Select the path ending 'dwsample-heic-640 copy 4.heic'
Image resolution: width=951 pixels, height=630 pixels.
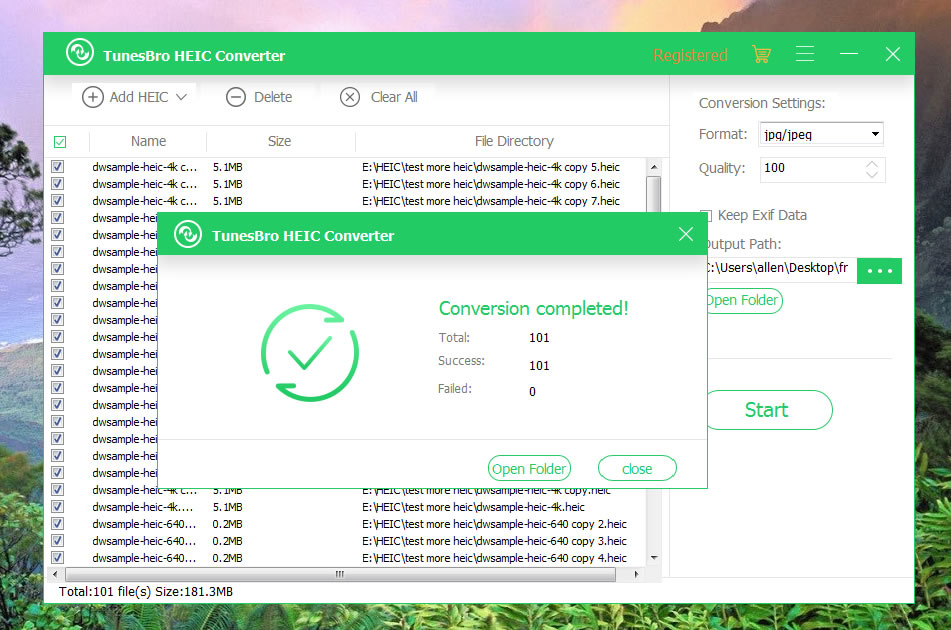(x=494, y=558)
